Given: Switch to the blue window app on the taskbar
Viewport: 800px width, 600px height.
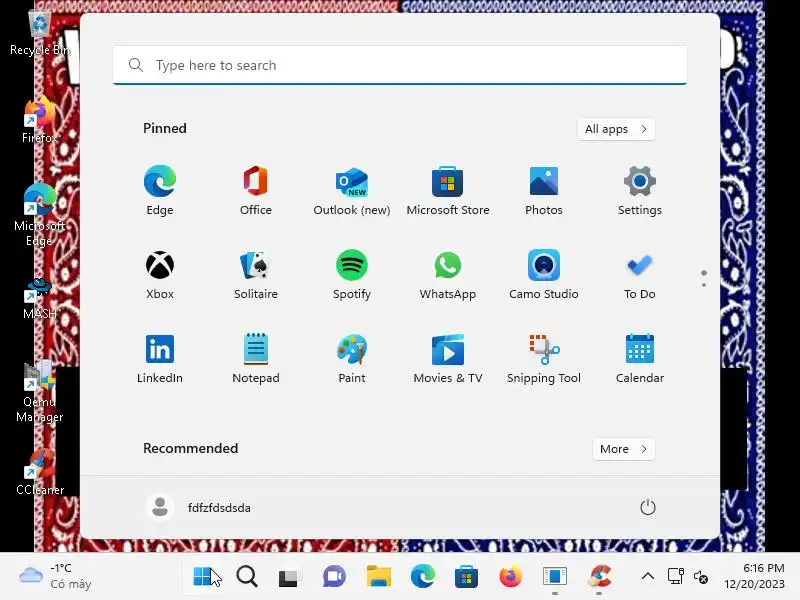Looking at the screenshot, I should [x=555, y=577].
